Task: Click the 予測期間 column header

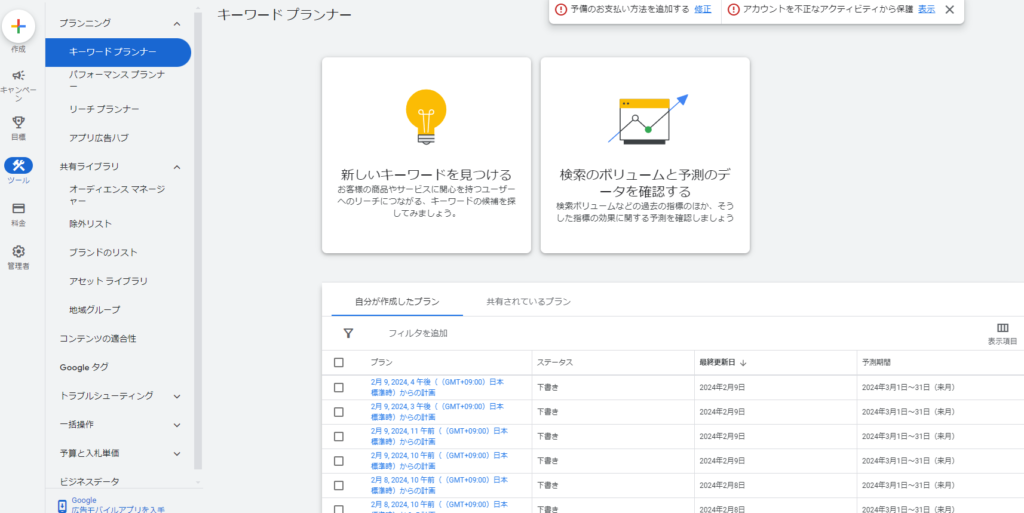Action: pos(876,362)
